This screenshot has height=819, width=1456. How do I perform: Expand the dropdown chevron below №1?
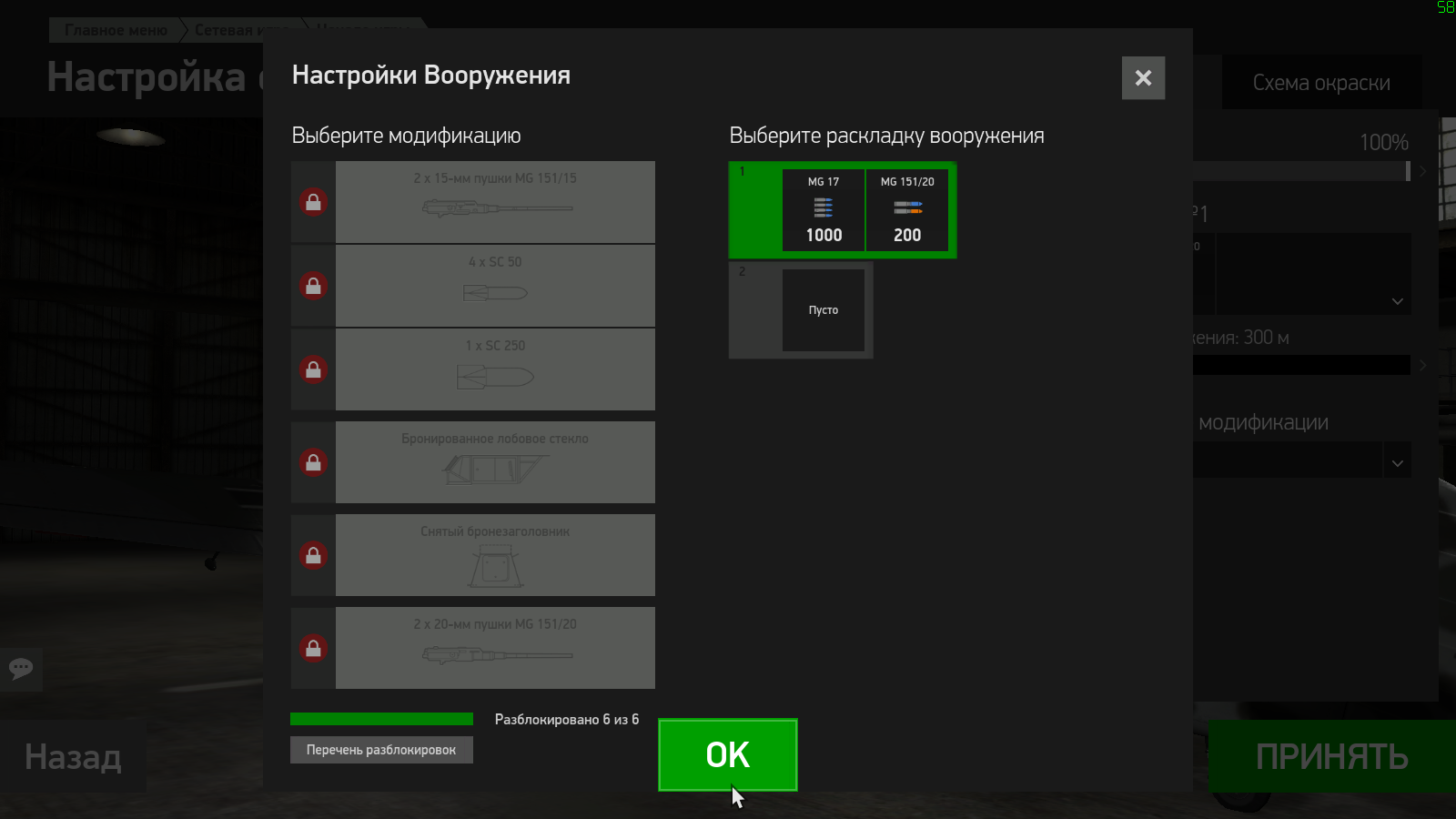click(x=1398, y=301)
